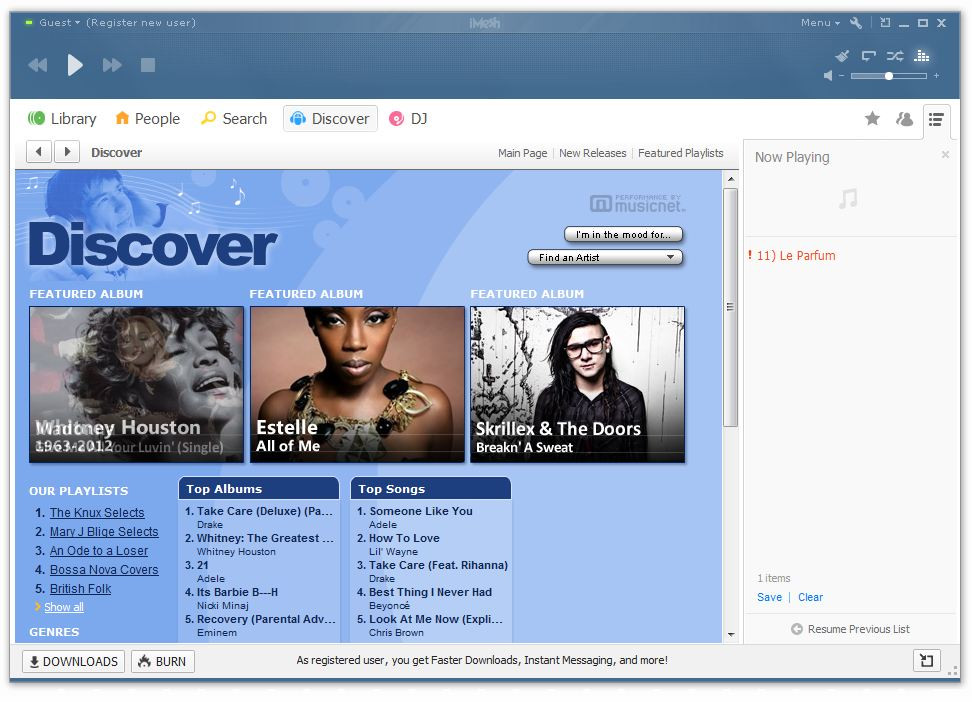Open top album Whitney: The Greatest
972x702 pixels.
click(x=265, y=538)
